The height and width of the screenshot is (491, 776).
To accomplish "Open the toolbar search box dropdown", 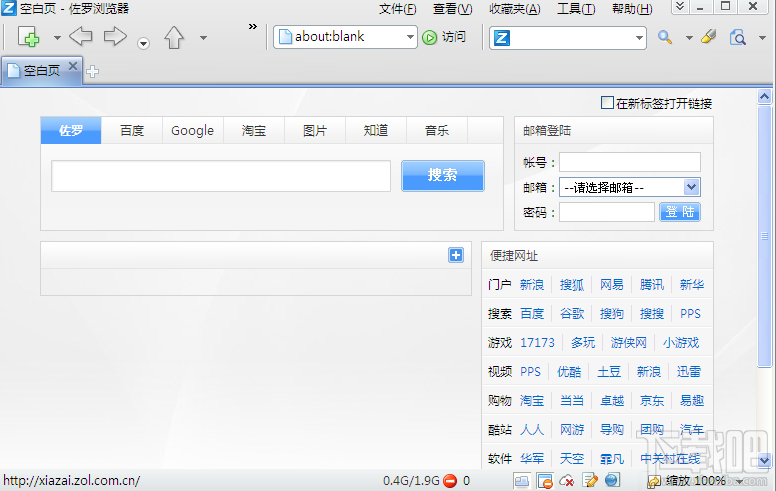I will tap(639, 38).
